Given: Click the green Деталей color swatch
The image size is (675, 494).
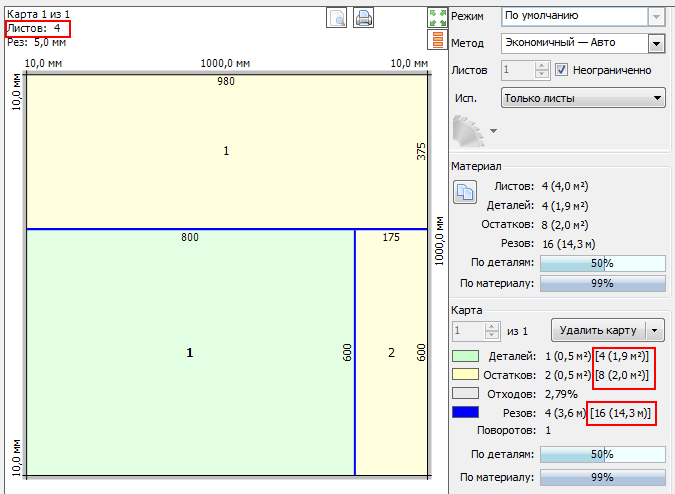Looking at the screenshot, I should coord(465,356).
